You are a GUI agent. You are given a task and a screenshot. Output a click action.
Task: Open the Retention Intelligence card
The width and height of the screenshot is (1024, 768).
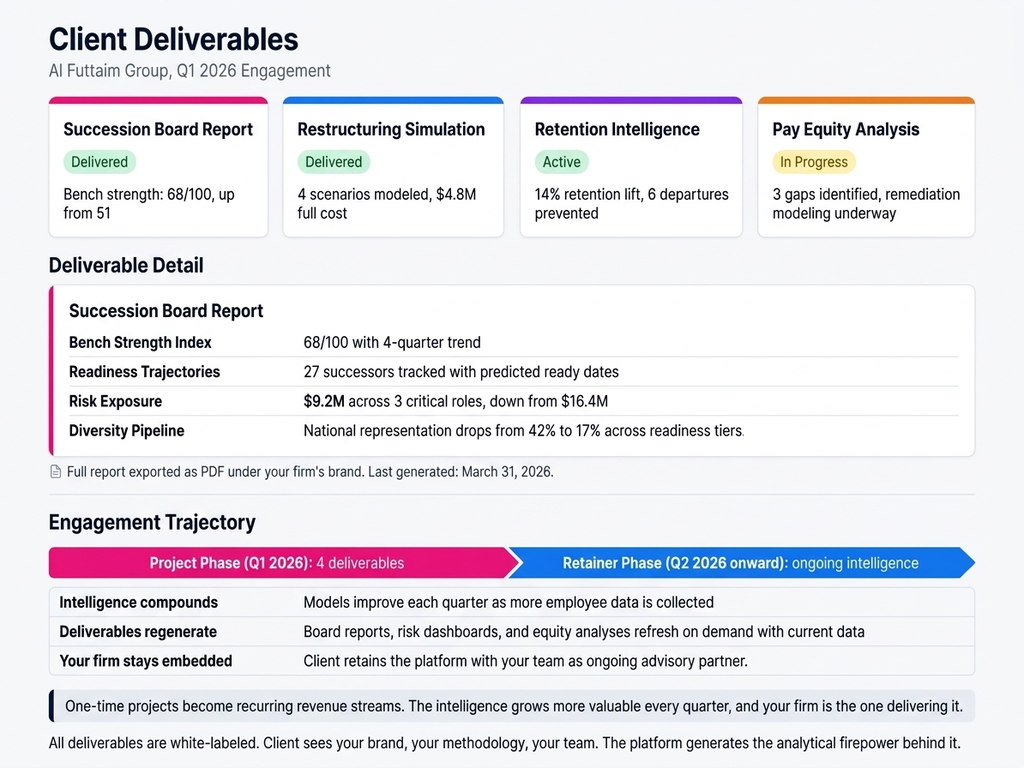(630, 168)
